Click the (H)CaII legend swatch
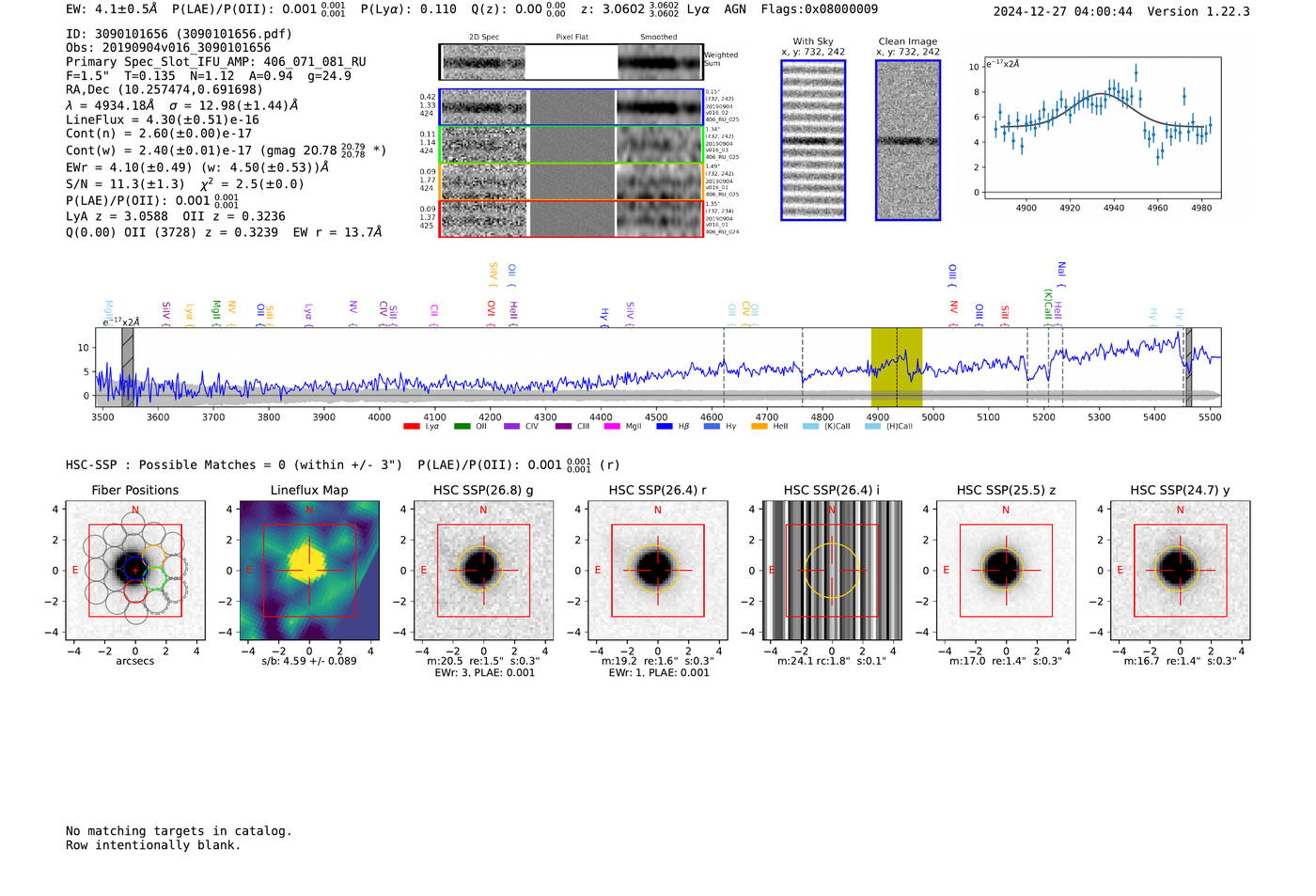This screenshot has height=896, width=1316. pyautogui.click(x=872, y=426)
